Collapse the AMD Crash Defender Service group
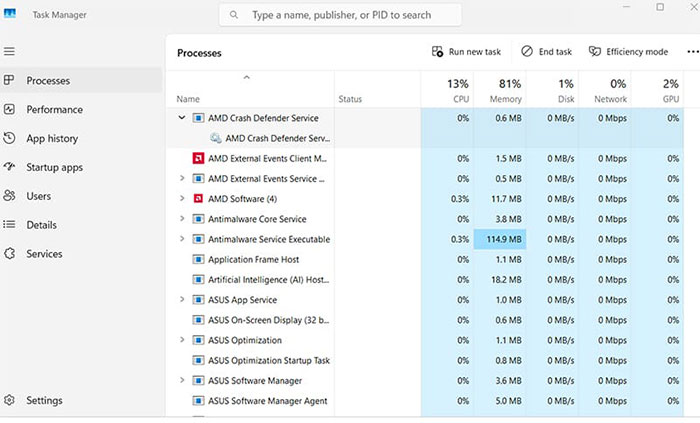This screenshot has height=423, width=700. (x=182, y=118)
